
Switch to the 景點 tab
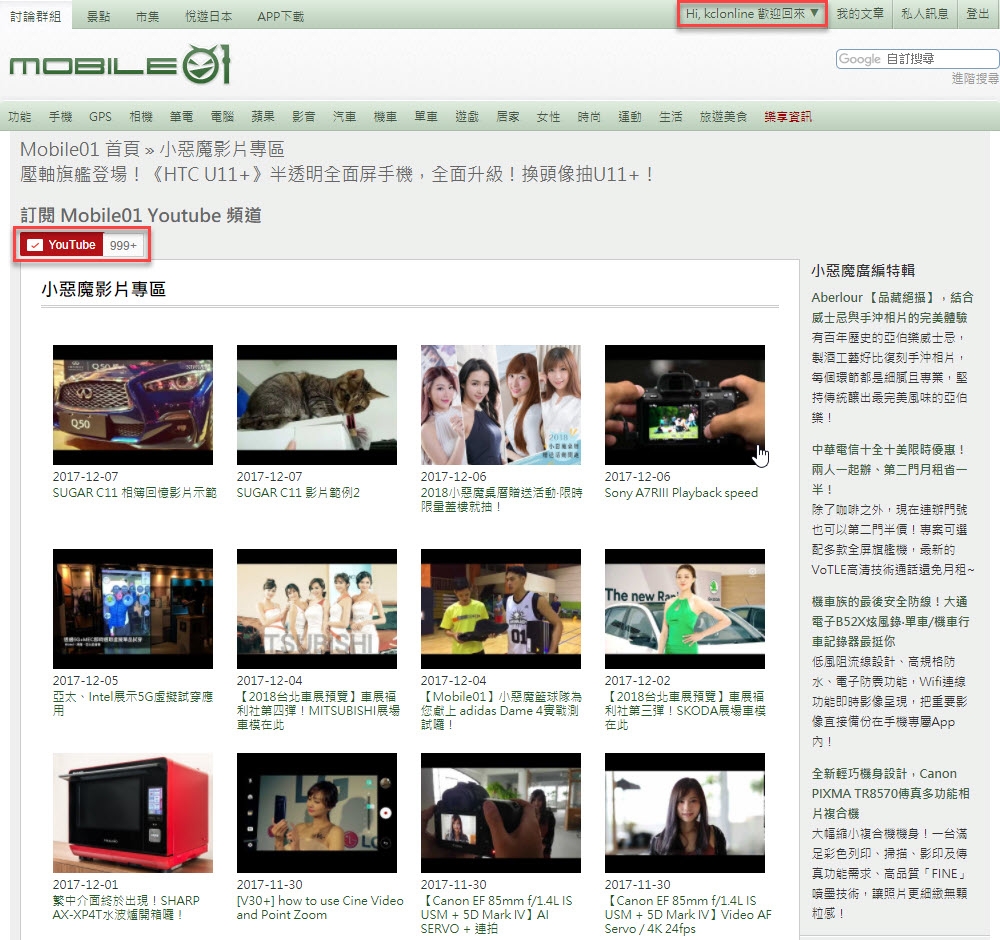click(98, 16)
